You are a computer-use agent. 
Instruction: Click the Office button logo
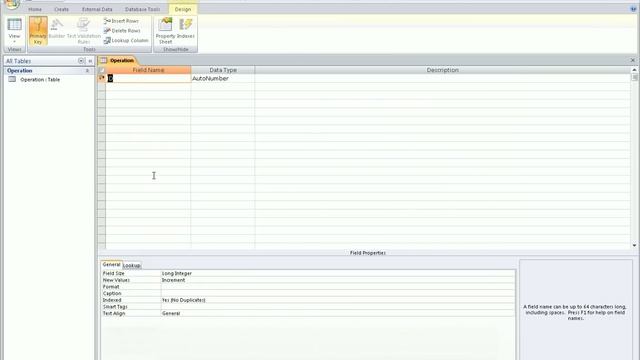click(12, 4)
